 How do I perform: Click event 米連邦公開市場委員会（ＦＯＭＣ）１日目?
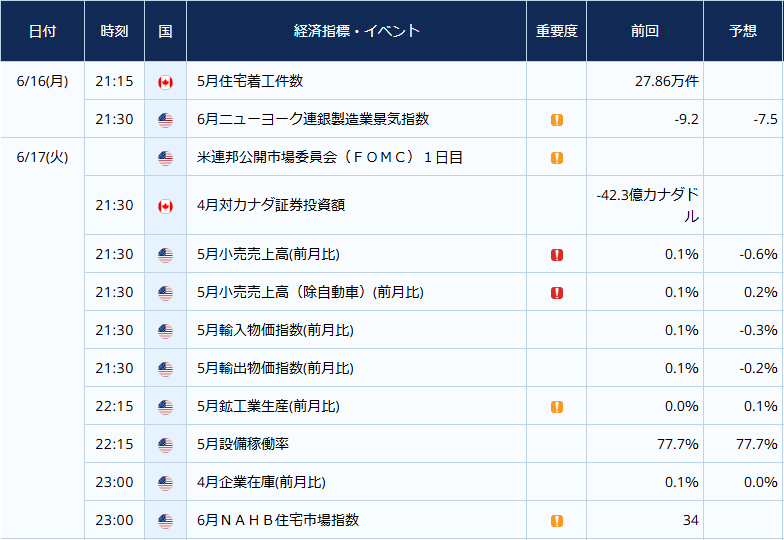(x=330, y=157)
